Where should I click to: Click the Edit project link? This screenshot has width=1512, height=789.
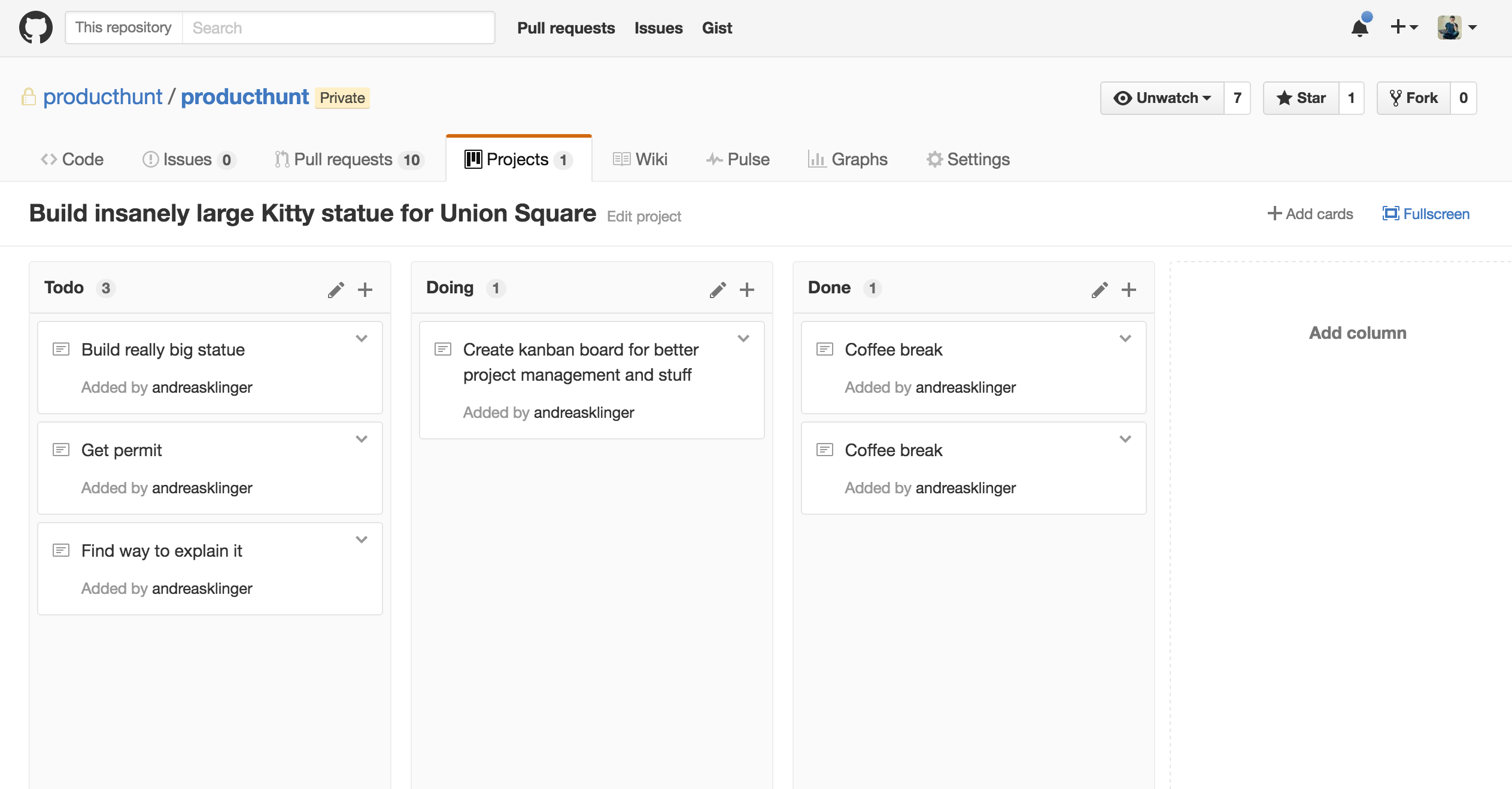(643, 216)
